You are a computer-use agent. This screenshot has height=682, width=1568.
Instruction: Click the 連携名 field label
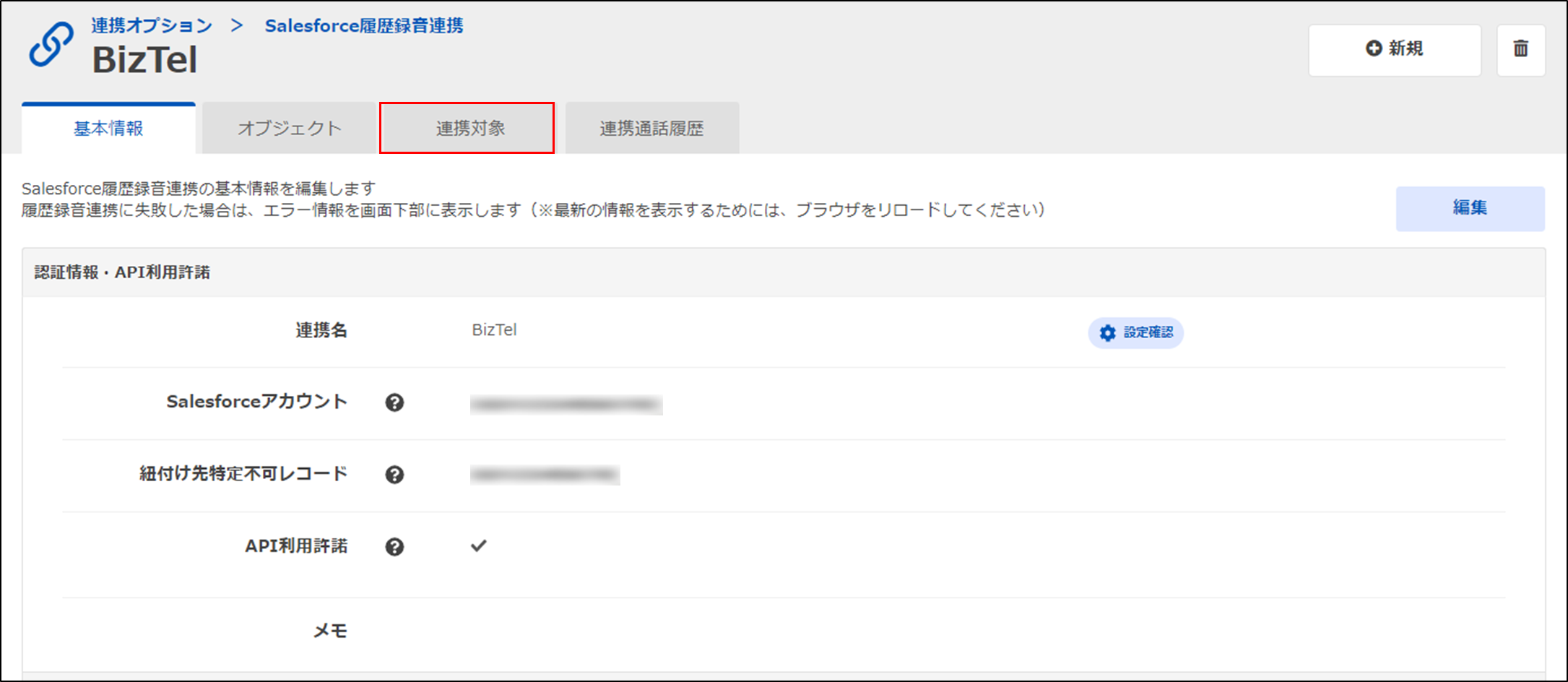pyautogui.click(x=321, y=330)
